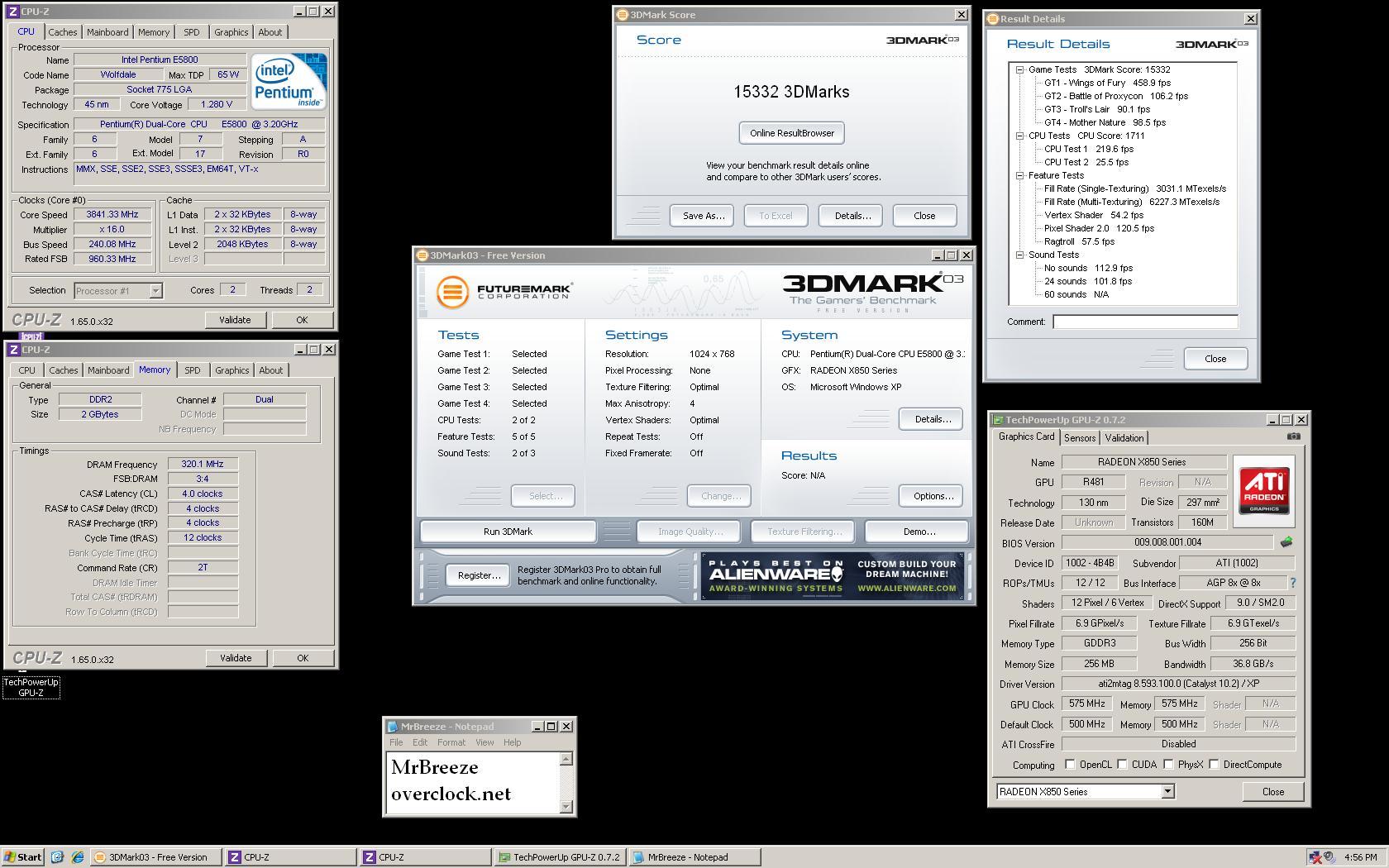
Task: Click the Run 3DMark button
Action: click(508, 532)
